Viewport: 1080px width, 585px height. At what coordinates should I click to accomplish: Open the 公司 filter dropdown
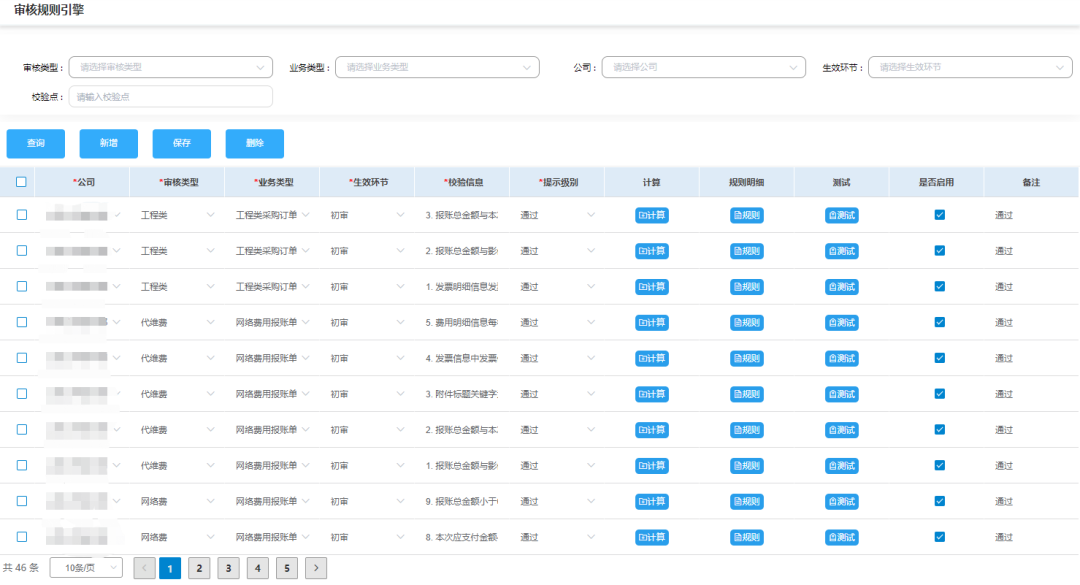tap(703, 67)
